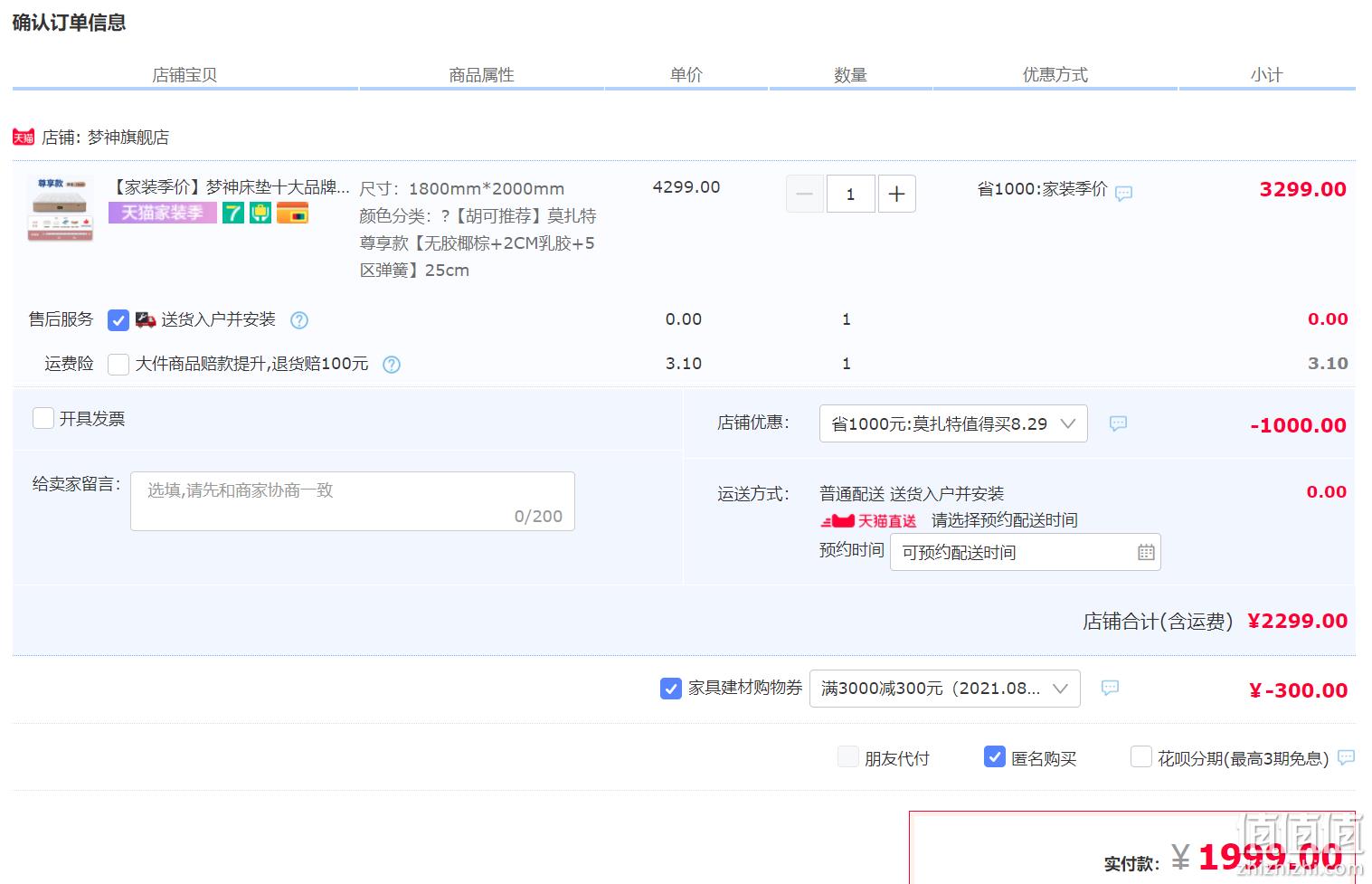Open the calendar icon in 预约时间 field
The height and width of the screenshot is (884, 1372).
coord(1146,552)
